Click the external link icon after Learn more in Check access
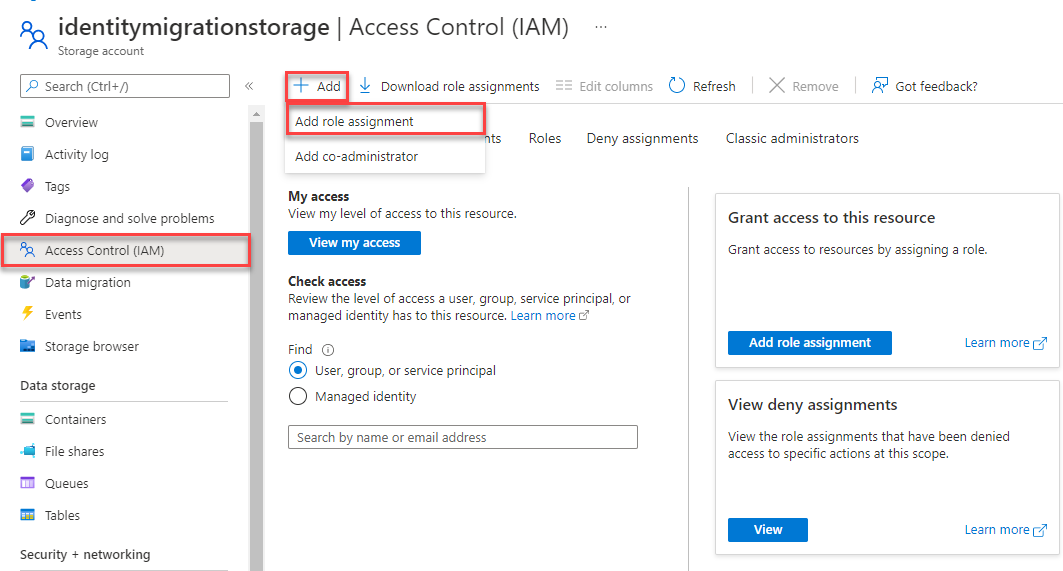Viewport: 1063px width, 571px height. pyautogui.click(x=584, y=315)
